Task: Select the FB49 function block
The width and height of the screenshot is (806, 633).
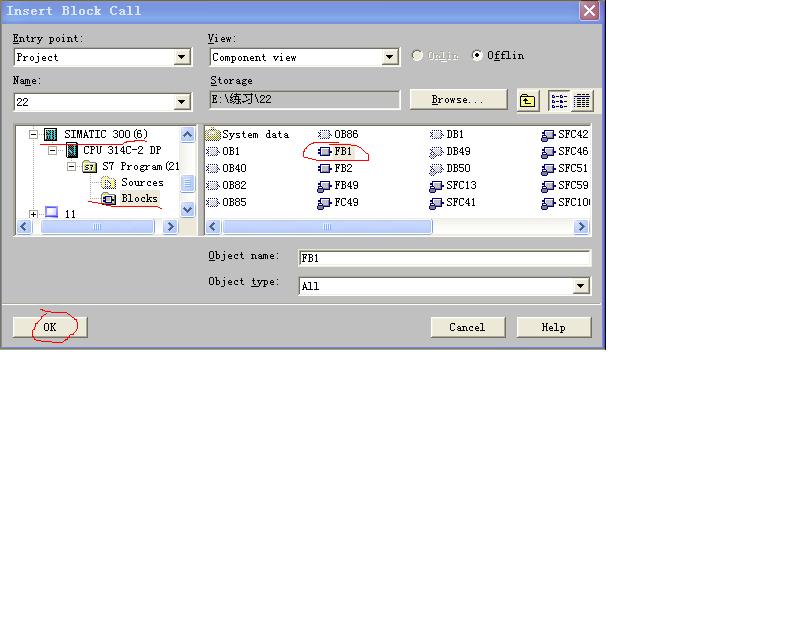Action: (x=338, y=185)
